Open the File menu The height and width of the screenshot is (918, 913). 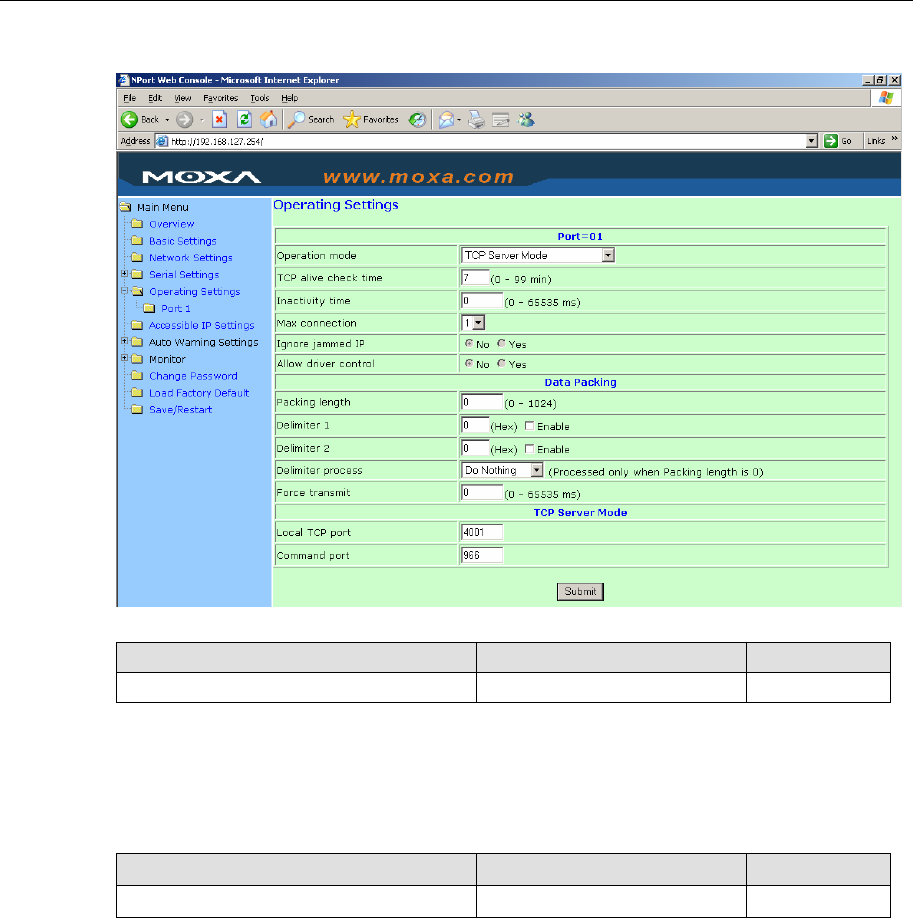129,98
